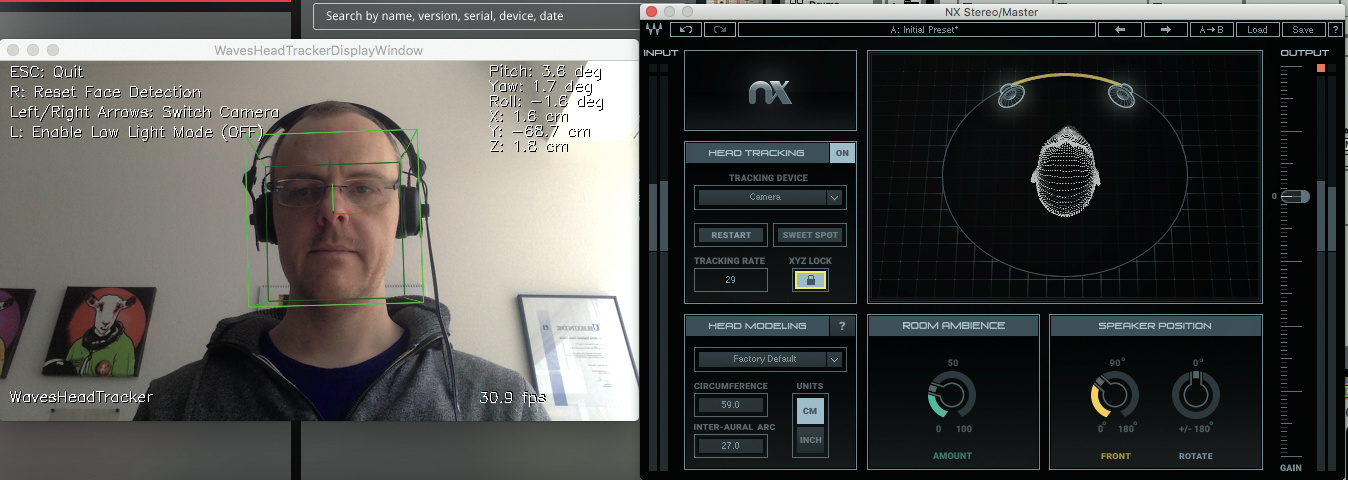Open the Initial Preset menu bar
Viewport: 1348px width, 480px height.
pos(915,30)
